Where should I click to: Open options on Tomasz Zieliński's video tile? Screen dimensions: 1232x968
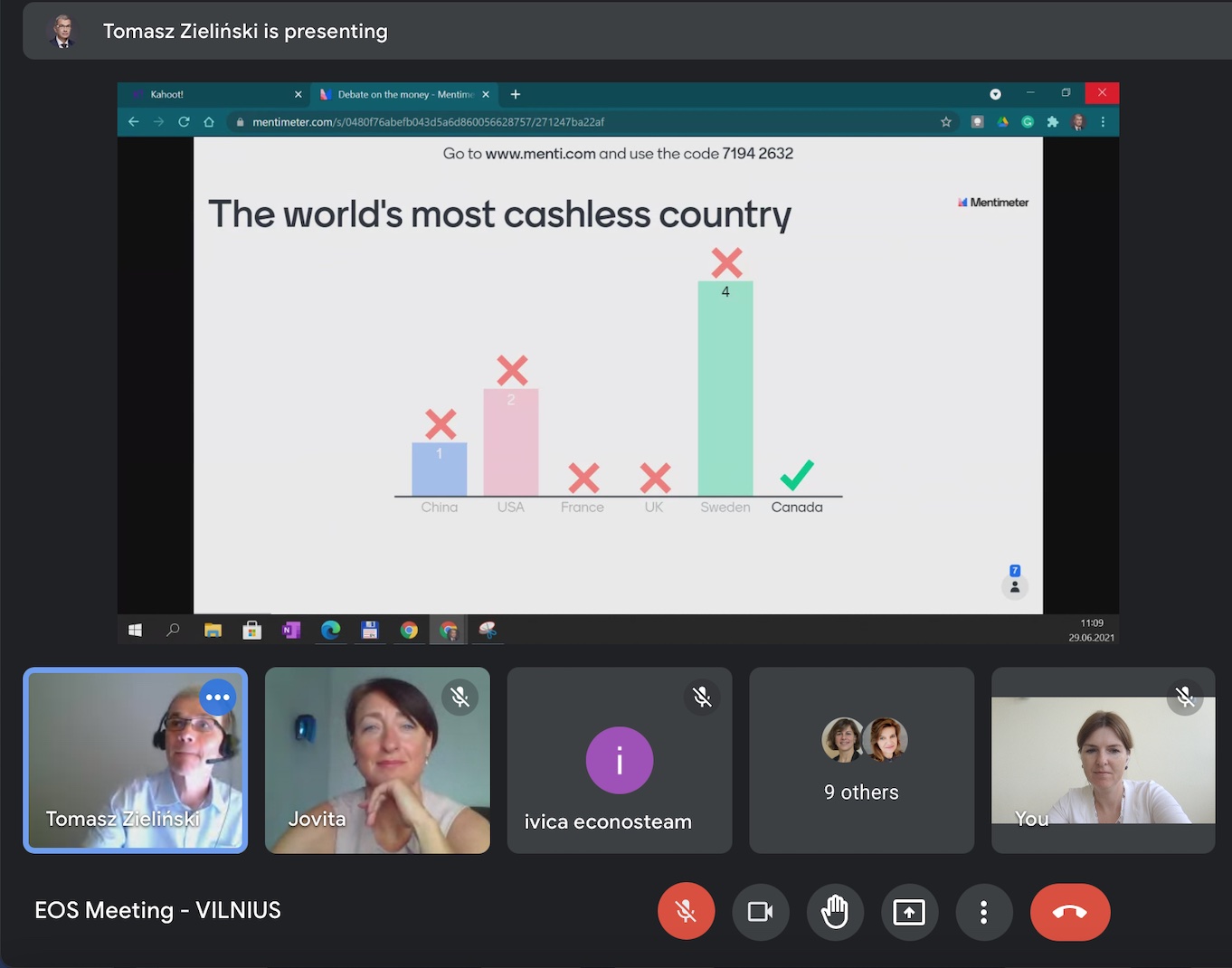pyautogui.click(x=218, y=698)
